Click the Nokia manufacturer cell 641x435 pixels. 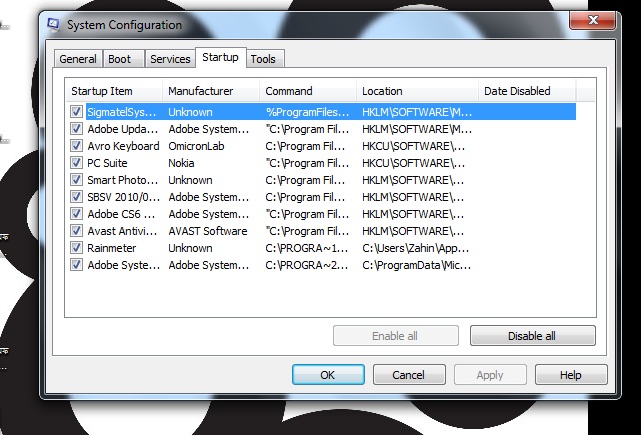click(181, 163)
